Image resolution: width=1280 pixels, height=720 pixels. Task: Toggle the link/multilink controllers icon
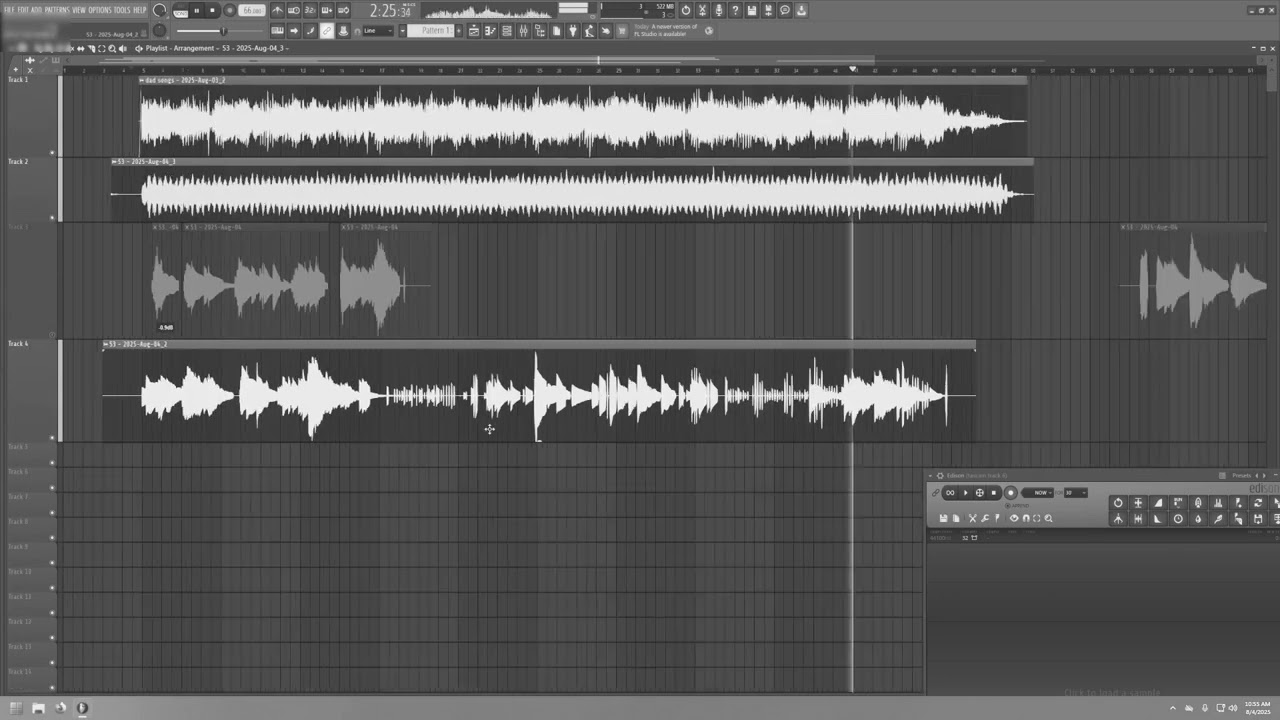(x=326, y=31)
